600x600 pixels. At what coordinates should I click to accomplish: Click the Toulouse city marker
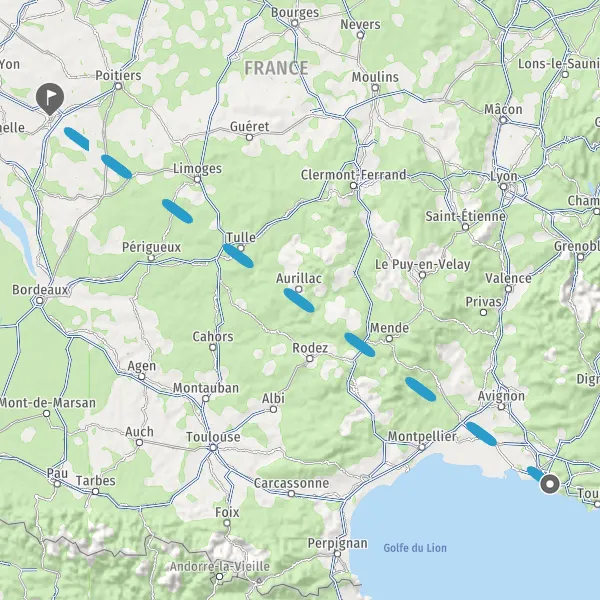(214, 448)
